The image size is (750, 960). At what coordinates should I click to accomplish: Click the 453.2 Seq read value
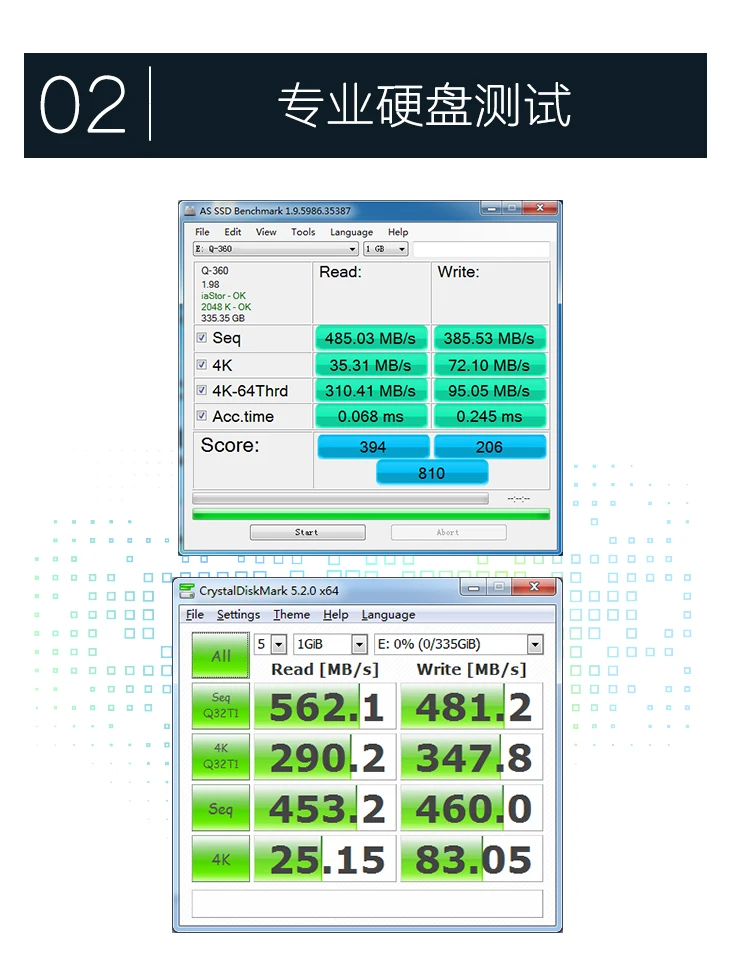pyautogui.click(x=325, y=808)
